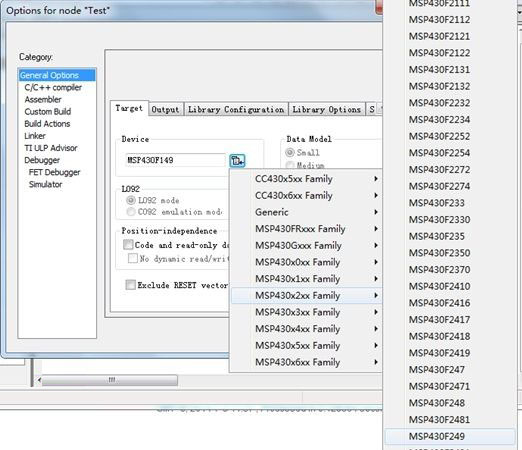Toggle Code and read-only data checkbox
Viewport: 522px width, 450px height.
pyautogui.click(x=128, y=245)
